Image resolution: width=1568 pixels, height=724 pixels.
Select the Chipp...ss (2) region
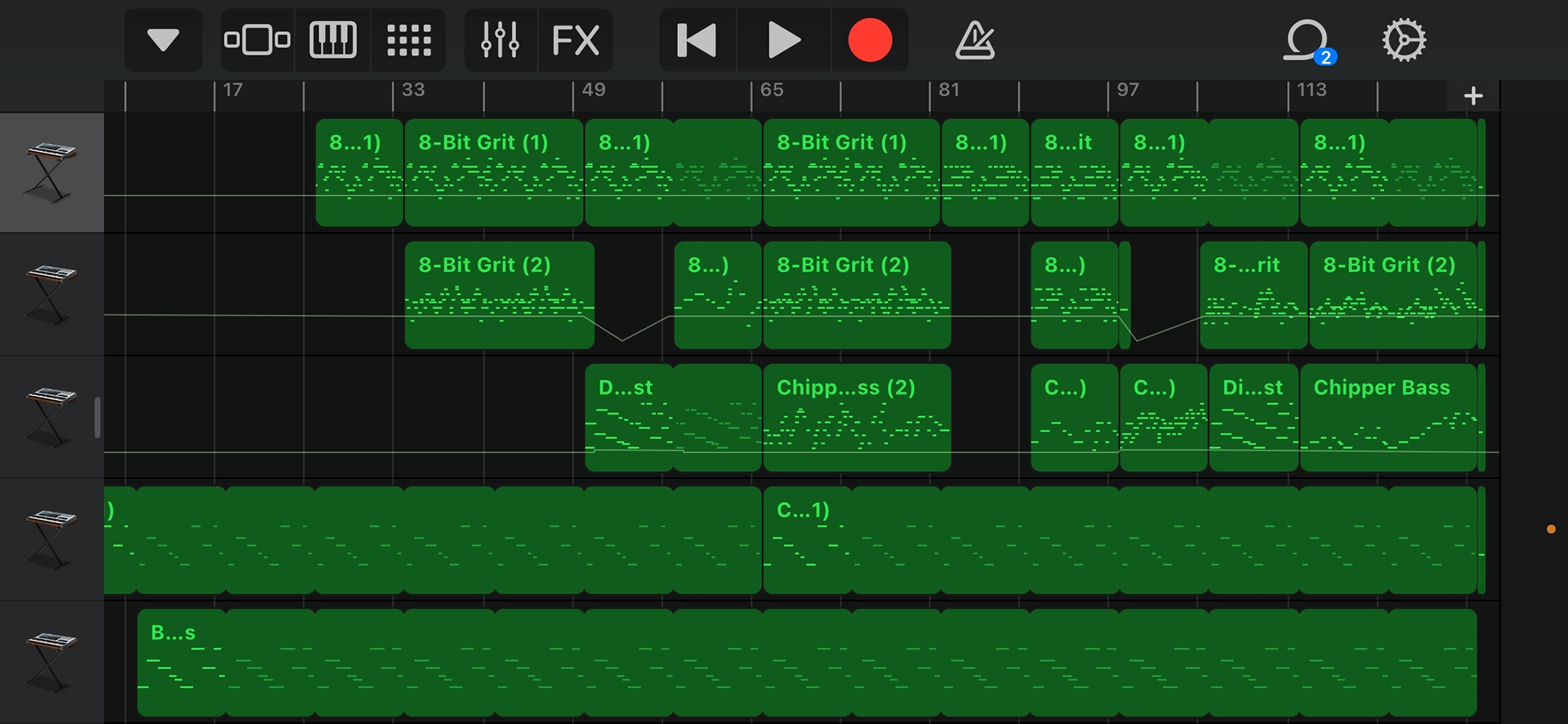coord(857,417)
